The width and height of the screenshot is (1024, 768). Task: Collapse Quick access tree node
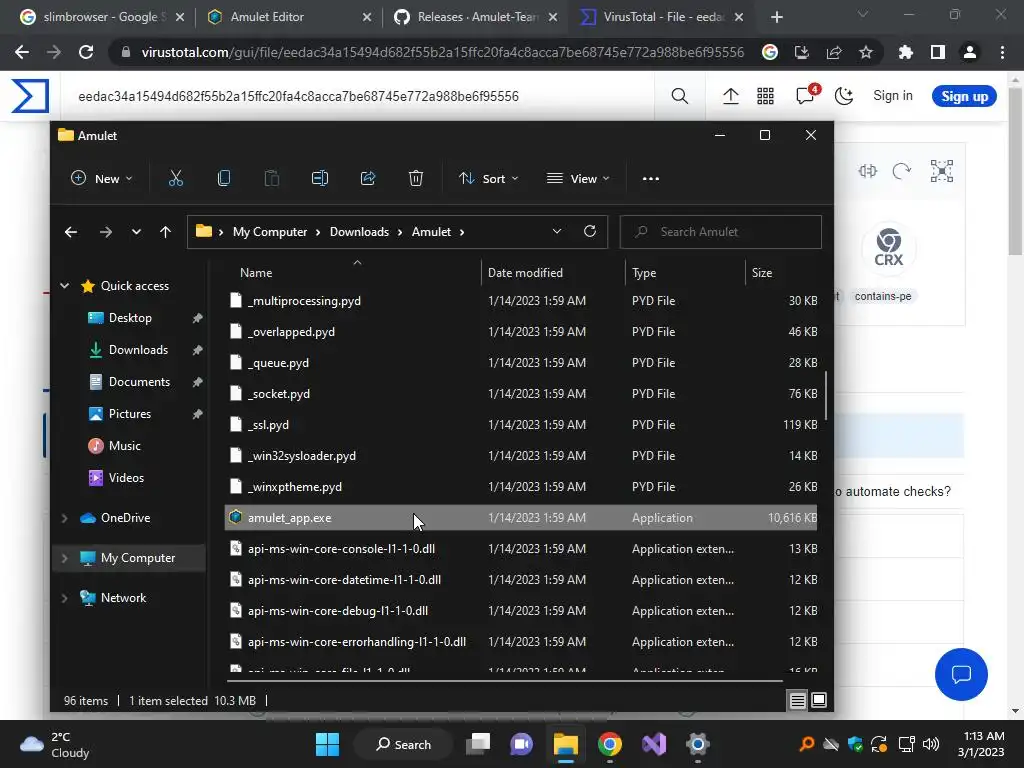[x=65, y=285]
